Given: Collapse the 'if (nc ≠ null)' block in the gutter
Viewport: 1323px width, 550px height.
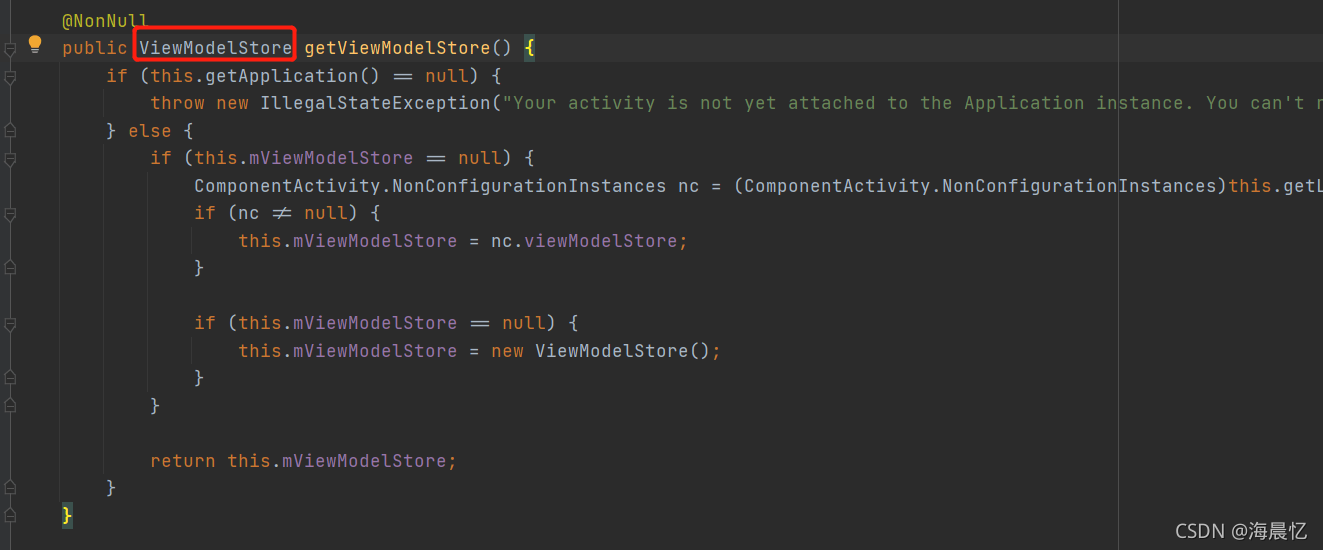Looking at the screenshot, I should coord(10,213).
